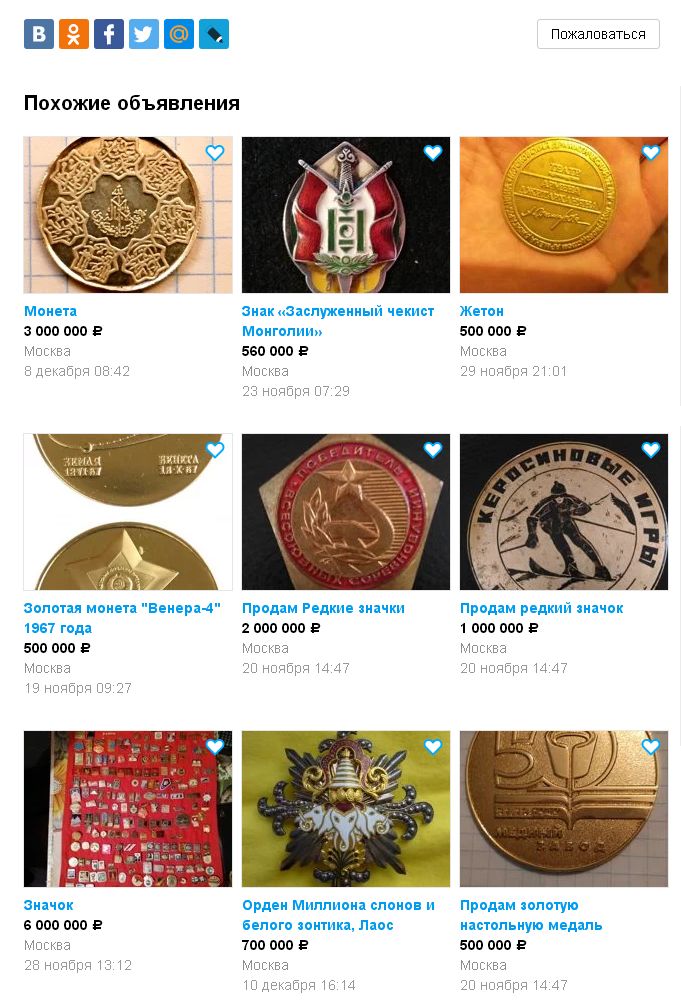Open Продам Редкие значки link
The image size is (681, 1008).
[x=323, y=608]
